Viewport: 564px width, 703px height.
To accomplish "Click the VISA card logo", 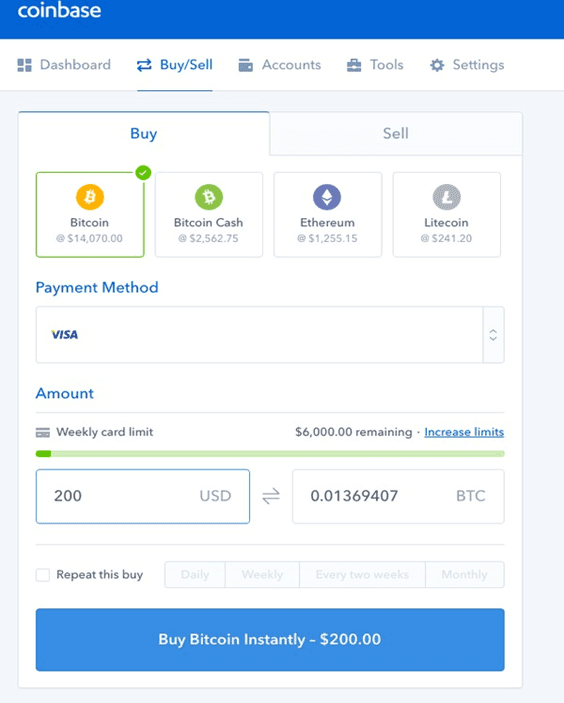I will [65, 334].
